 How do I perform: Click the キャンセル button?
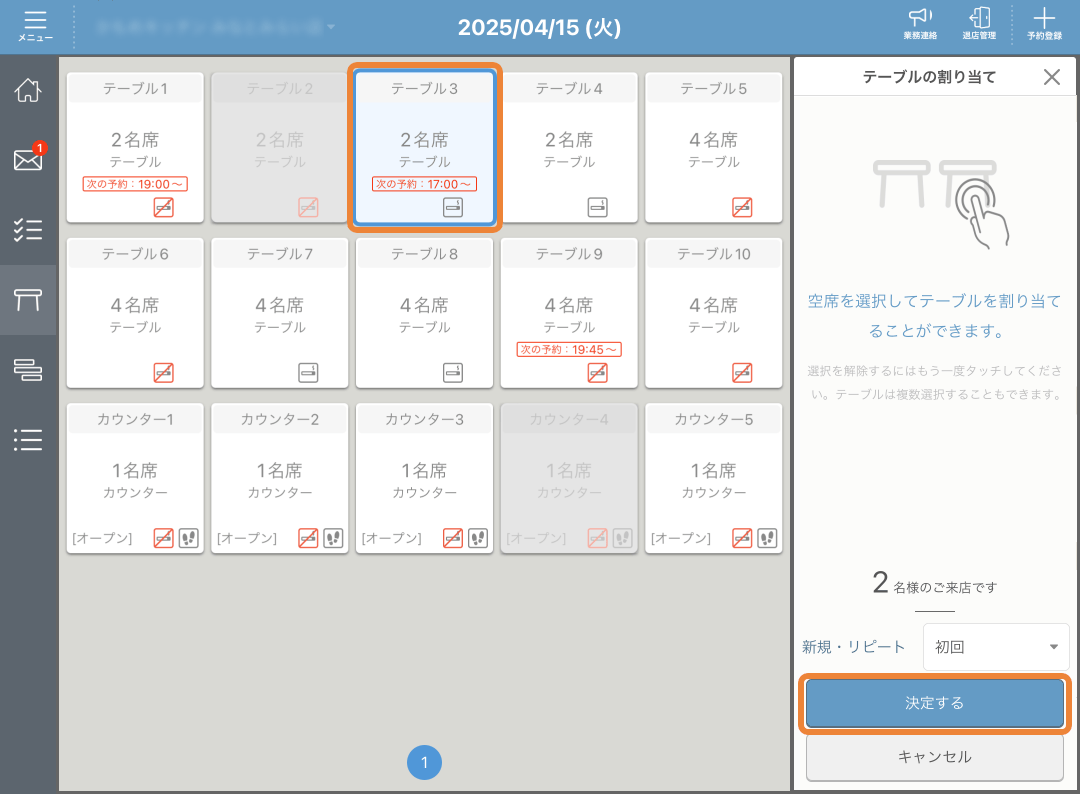click(935, 757)
